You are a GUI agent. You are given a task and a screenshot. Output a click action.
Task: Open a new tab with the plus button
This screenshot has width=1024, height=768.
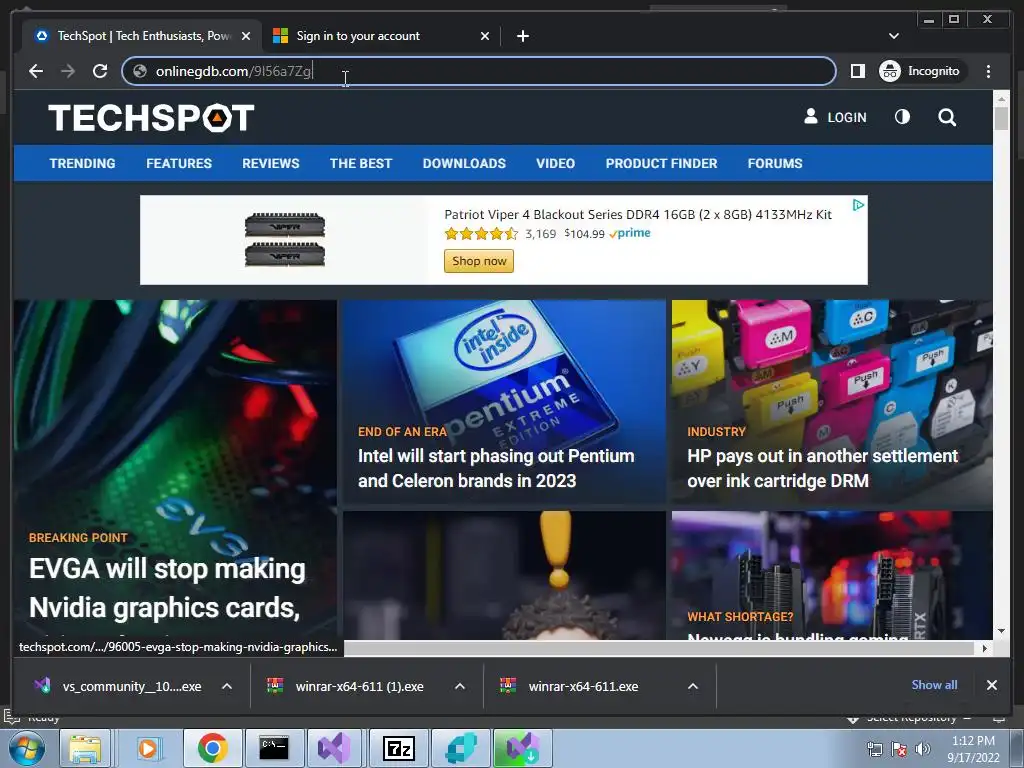tap(522, 36)
